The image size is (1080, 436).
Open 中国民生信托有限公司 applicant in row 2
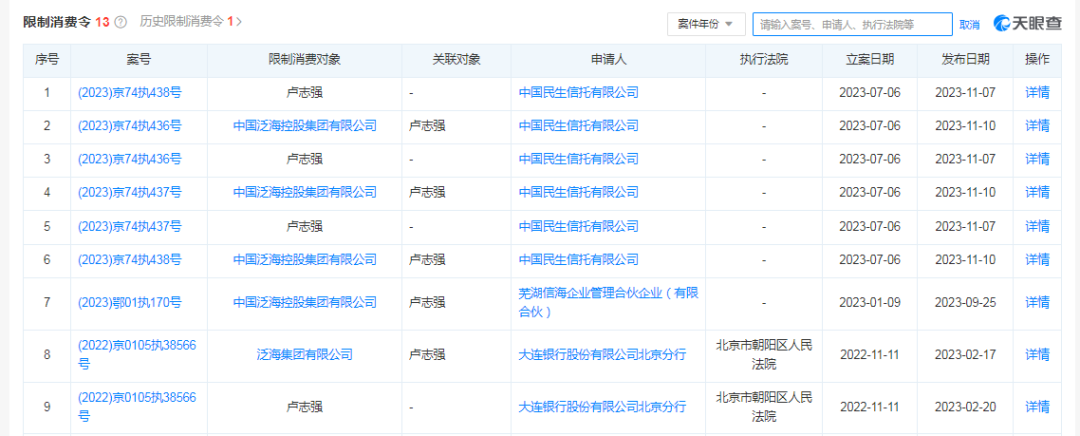[579, 126]
